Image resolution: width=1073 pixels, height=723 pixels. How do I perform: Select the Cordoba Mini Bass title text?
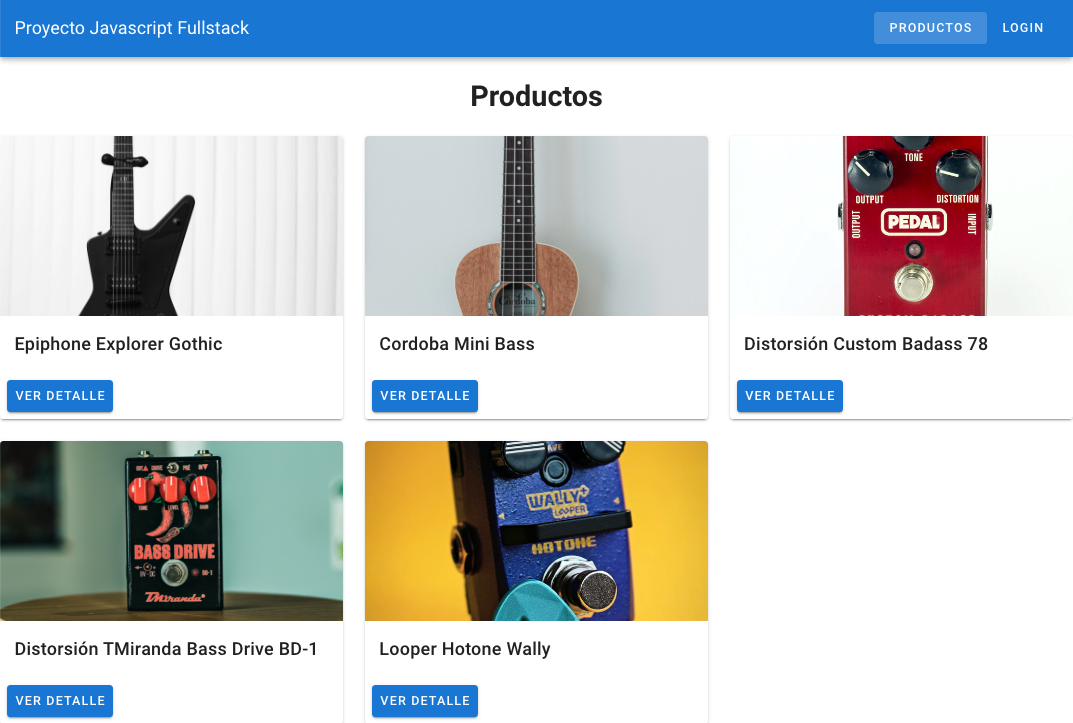click(x=457, y=344)
